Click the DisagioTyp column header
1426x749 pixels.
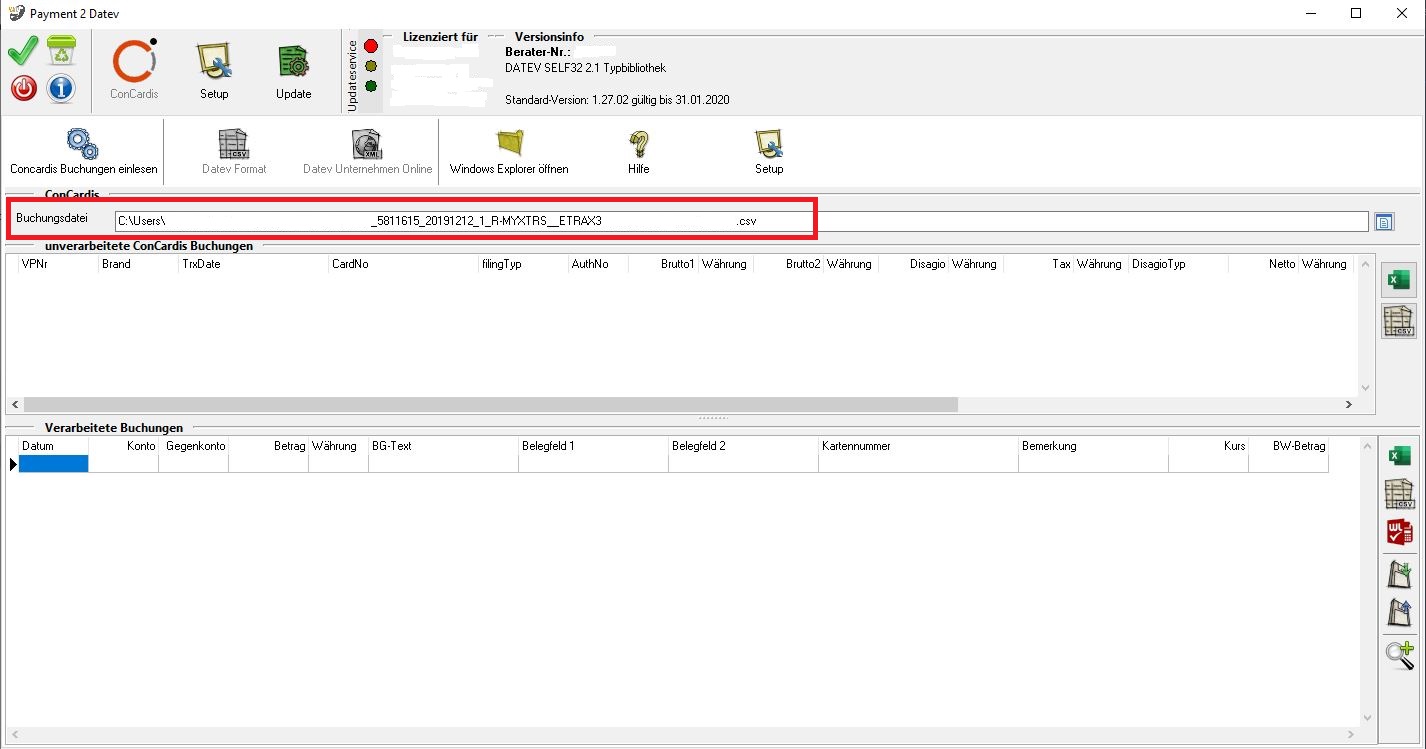pos(1178,264)
